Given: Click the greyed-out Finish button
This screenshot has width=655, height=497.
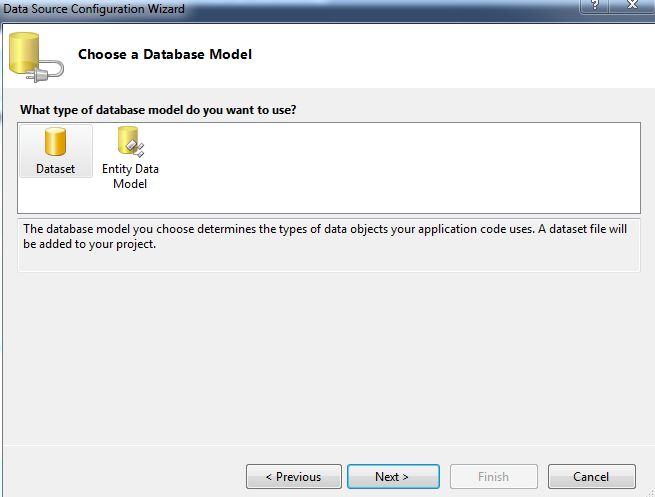Looking at the screenshot, I should point(493,477).
